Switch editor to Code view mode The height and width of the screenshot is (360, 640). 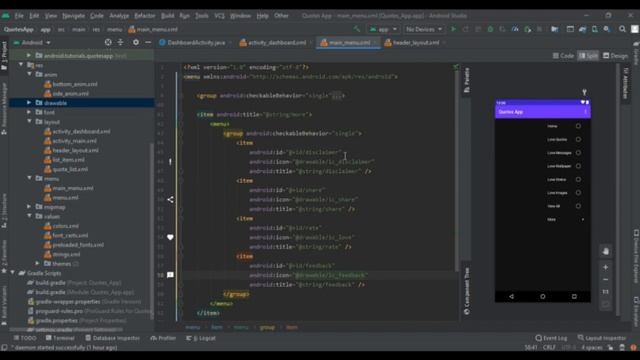click(563, 56)
